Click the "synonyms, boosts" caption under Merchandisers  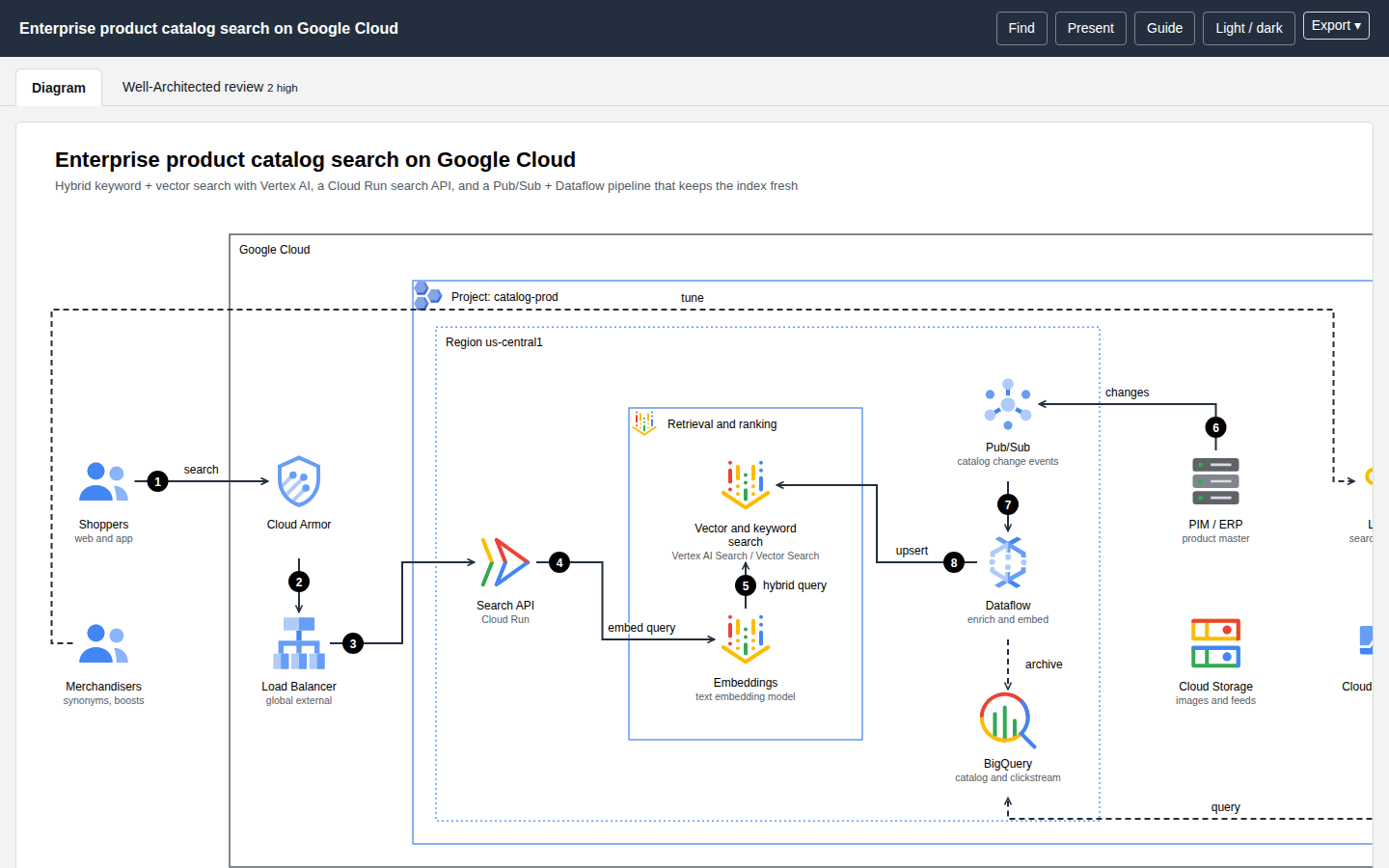pos(103,701)
